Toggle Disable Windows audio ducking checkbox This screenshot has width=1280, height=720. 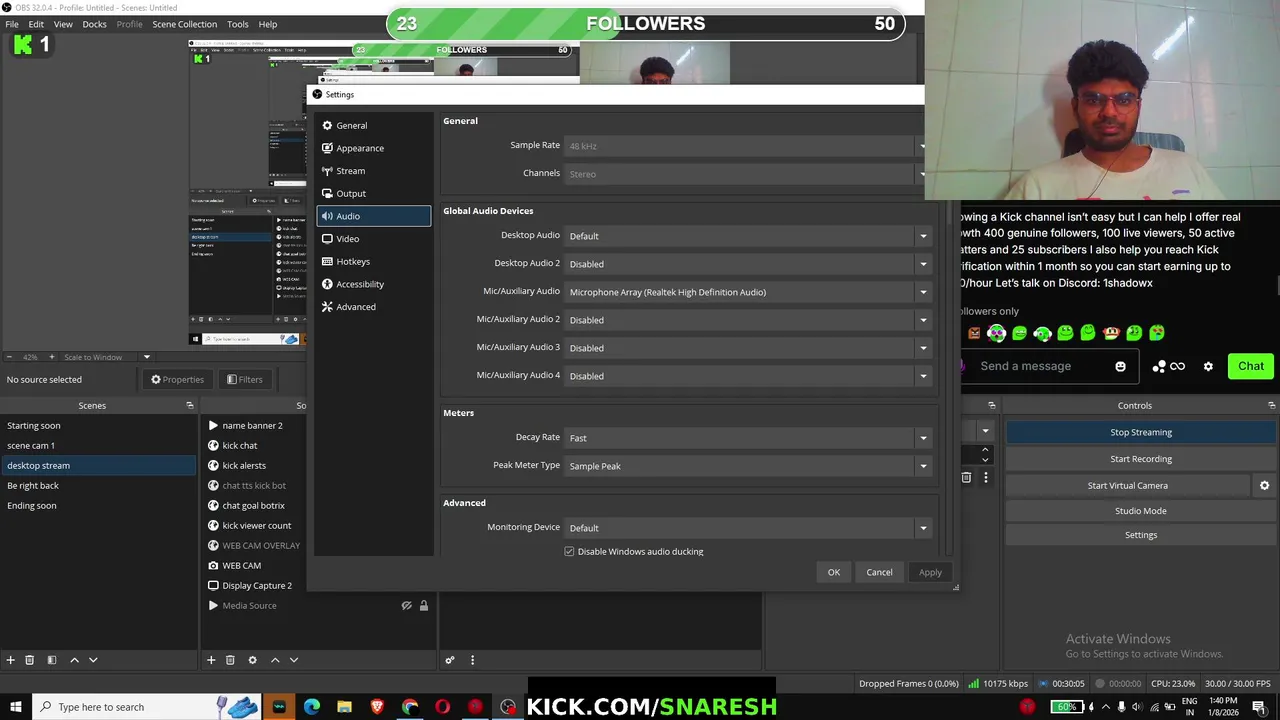tap(569, 551)
